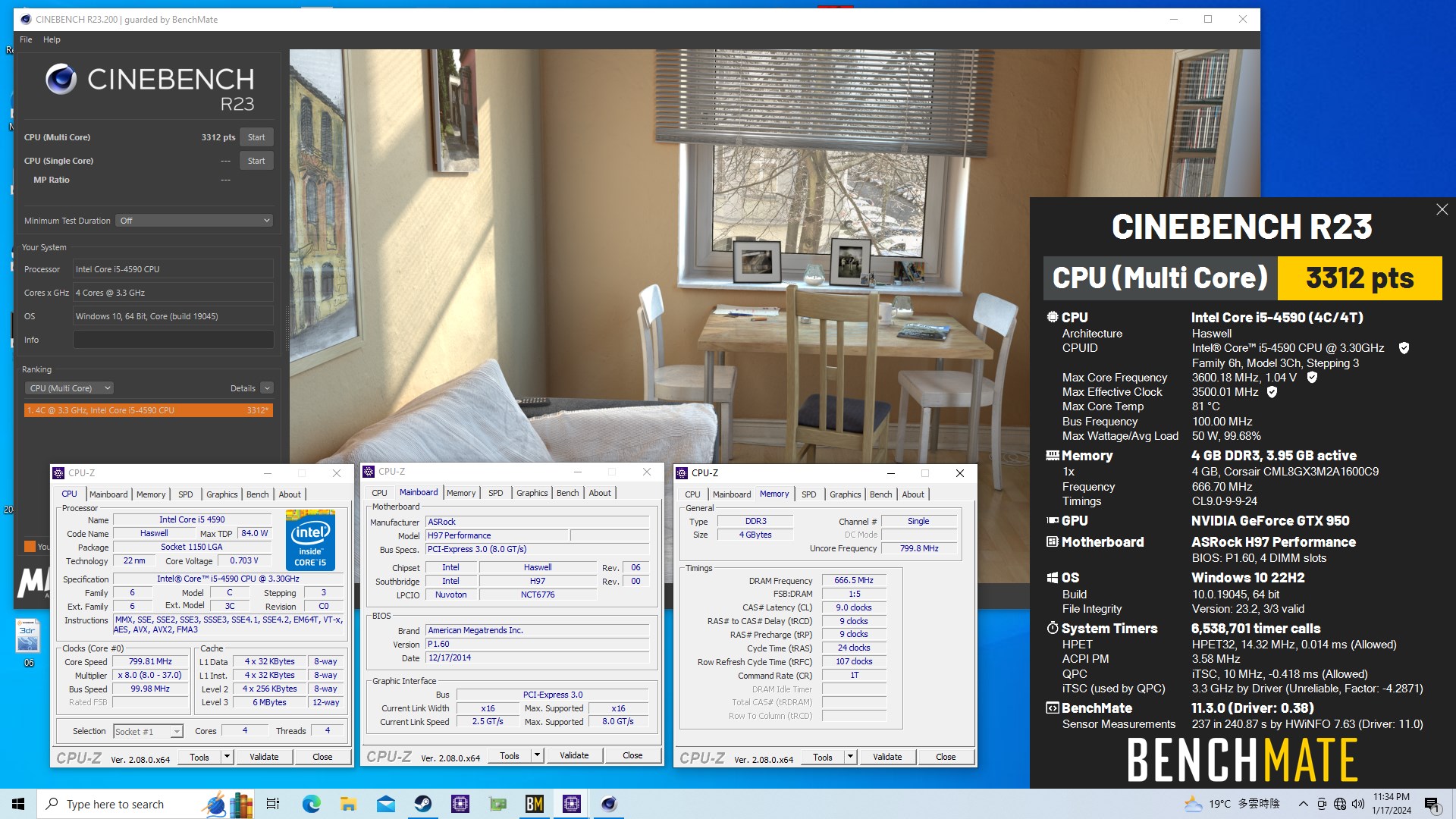Click Validate in the right CPU-Z window
Screen dimensions: 1456x819
click(x=887, y=757)
